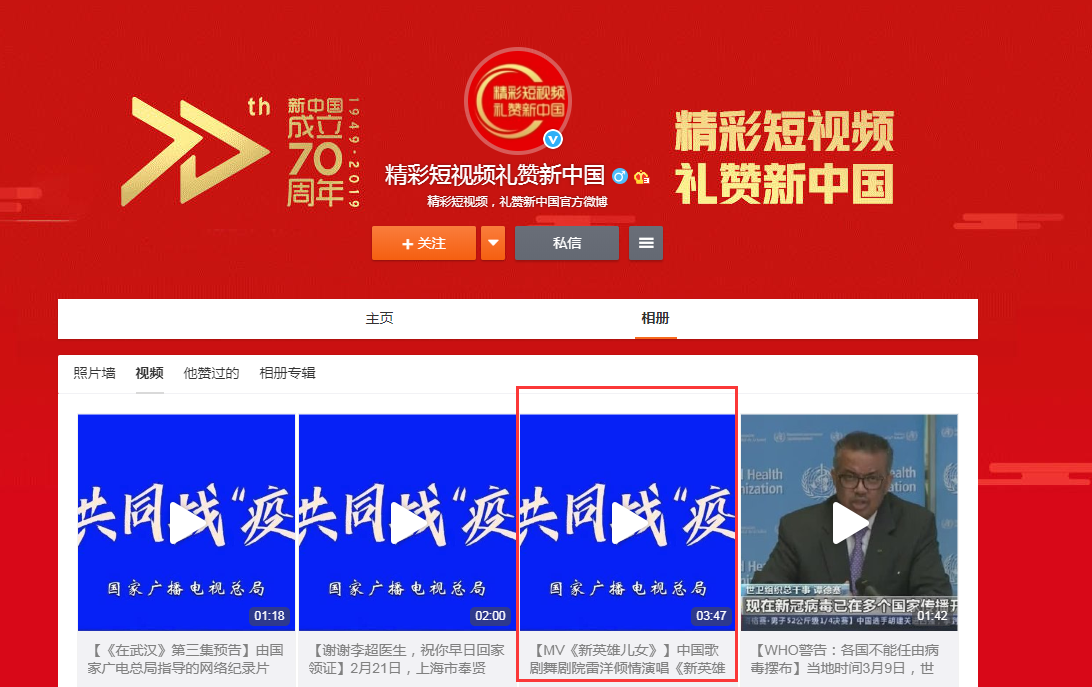Play the 谢谢李超医生 video
1092x687 pixels.
(x=407, y=523)
